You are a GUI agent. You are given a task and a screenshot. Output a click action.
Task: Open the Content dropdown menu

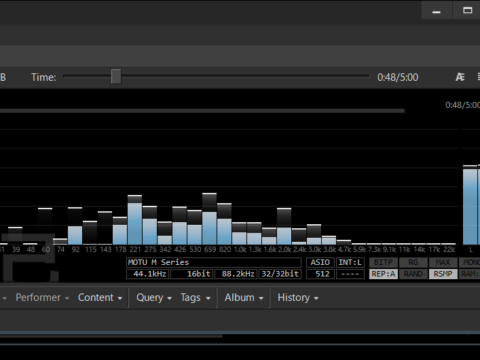[x=100, y=297]
